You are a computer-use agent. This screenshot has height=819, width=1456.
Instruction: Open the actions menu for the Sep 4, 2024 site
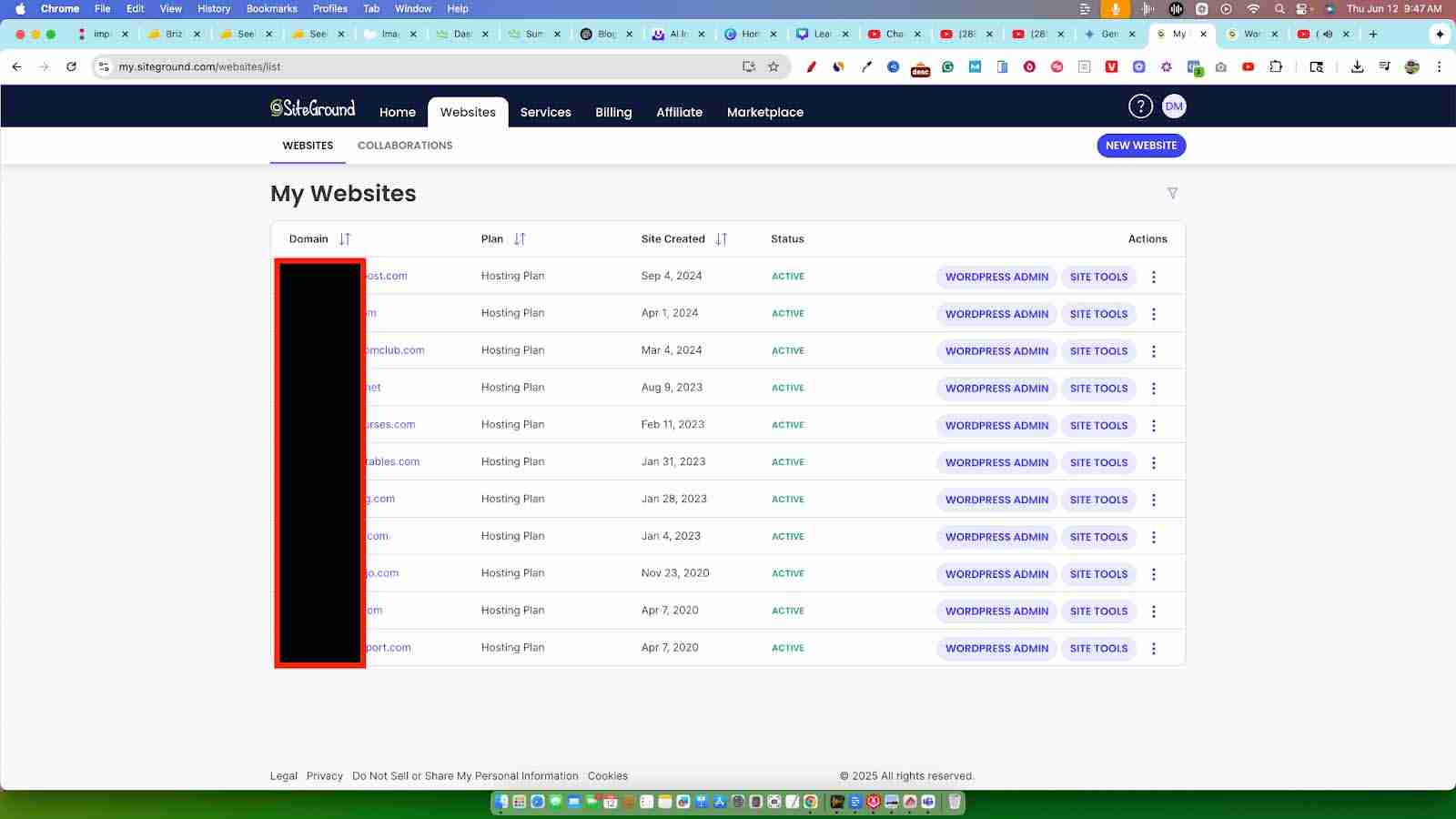[x=1153, y=276]
